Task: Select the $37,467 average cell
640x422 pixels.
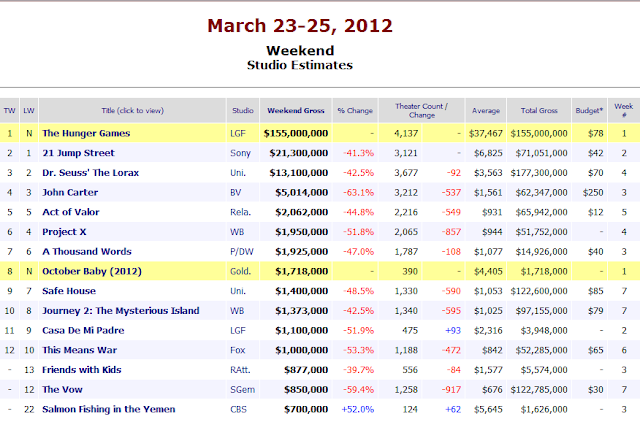Action: tap(486, 133)
